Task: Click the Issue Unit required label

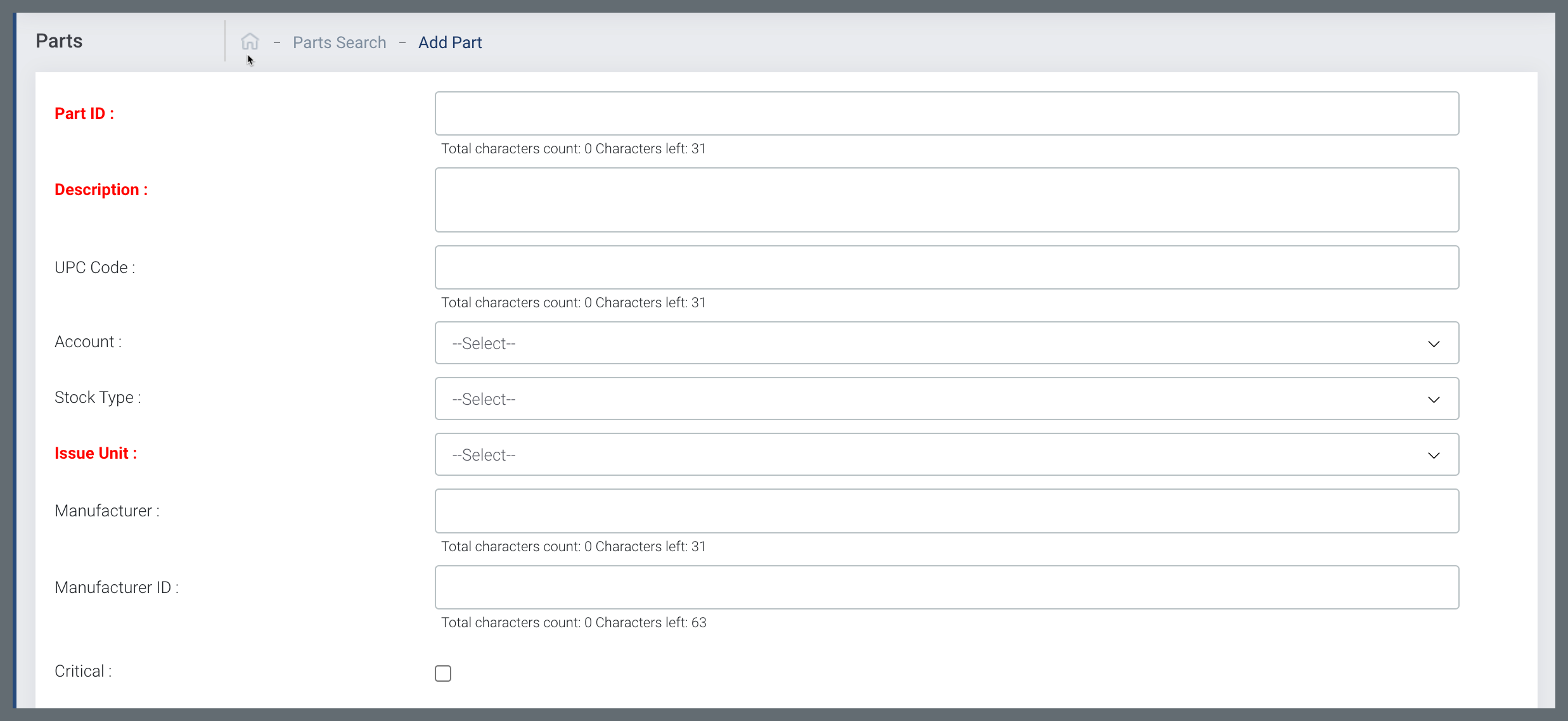Action: [x=96, y=453]
